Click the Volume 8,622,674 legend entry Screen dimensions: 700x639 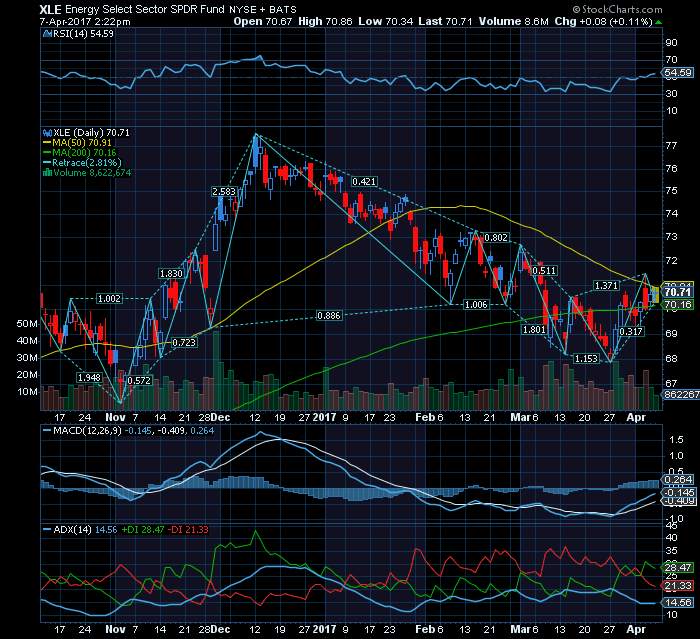pos(92,173)
